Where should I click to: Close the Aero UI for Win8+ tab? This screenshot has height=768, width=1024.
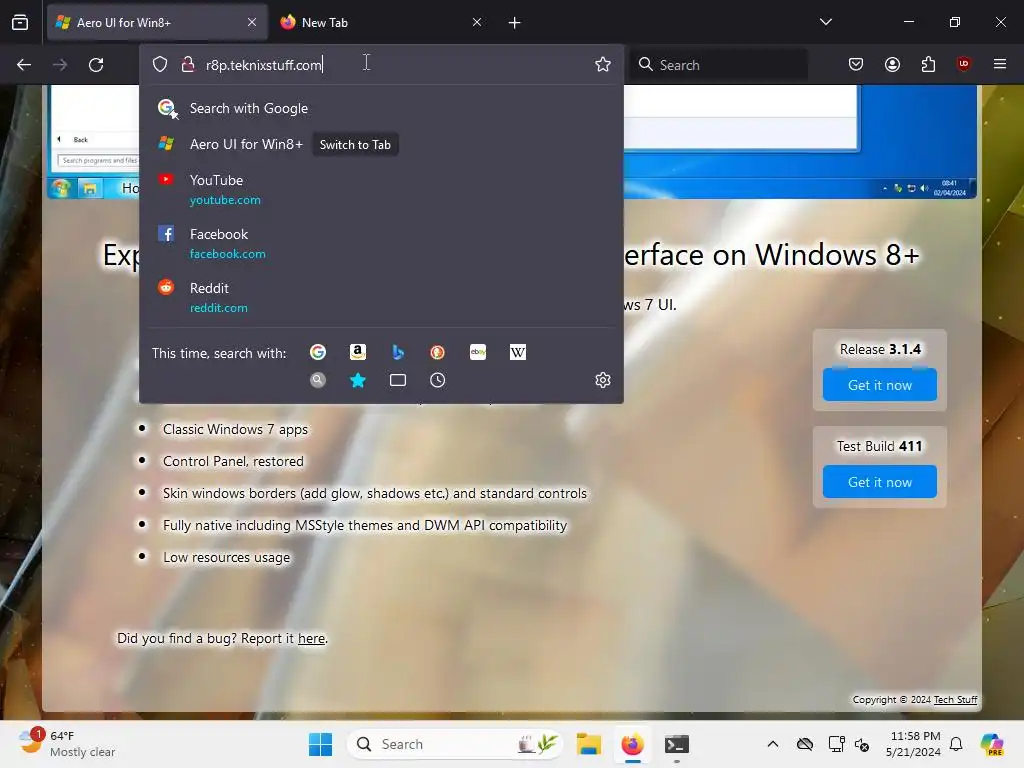pos(252,22)
